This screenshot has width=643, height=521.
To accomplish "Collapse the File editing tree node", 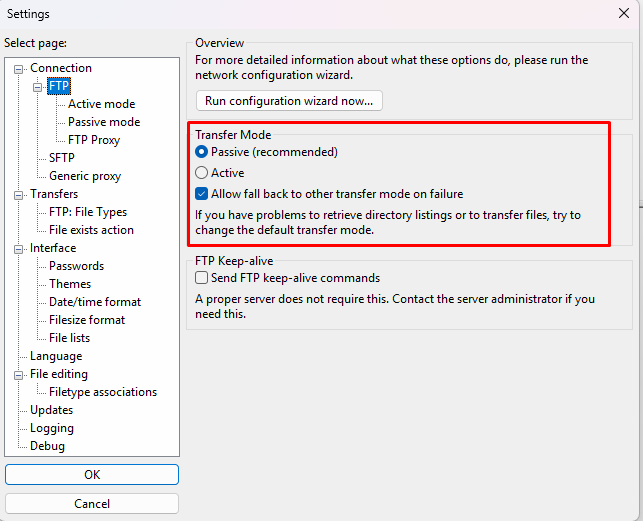I will tap(18, 375).
